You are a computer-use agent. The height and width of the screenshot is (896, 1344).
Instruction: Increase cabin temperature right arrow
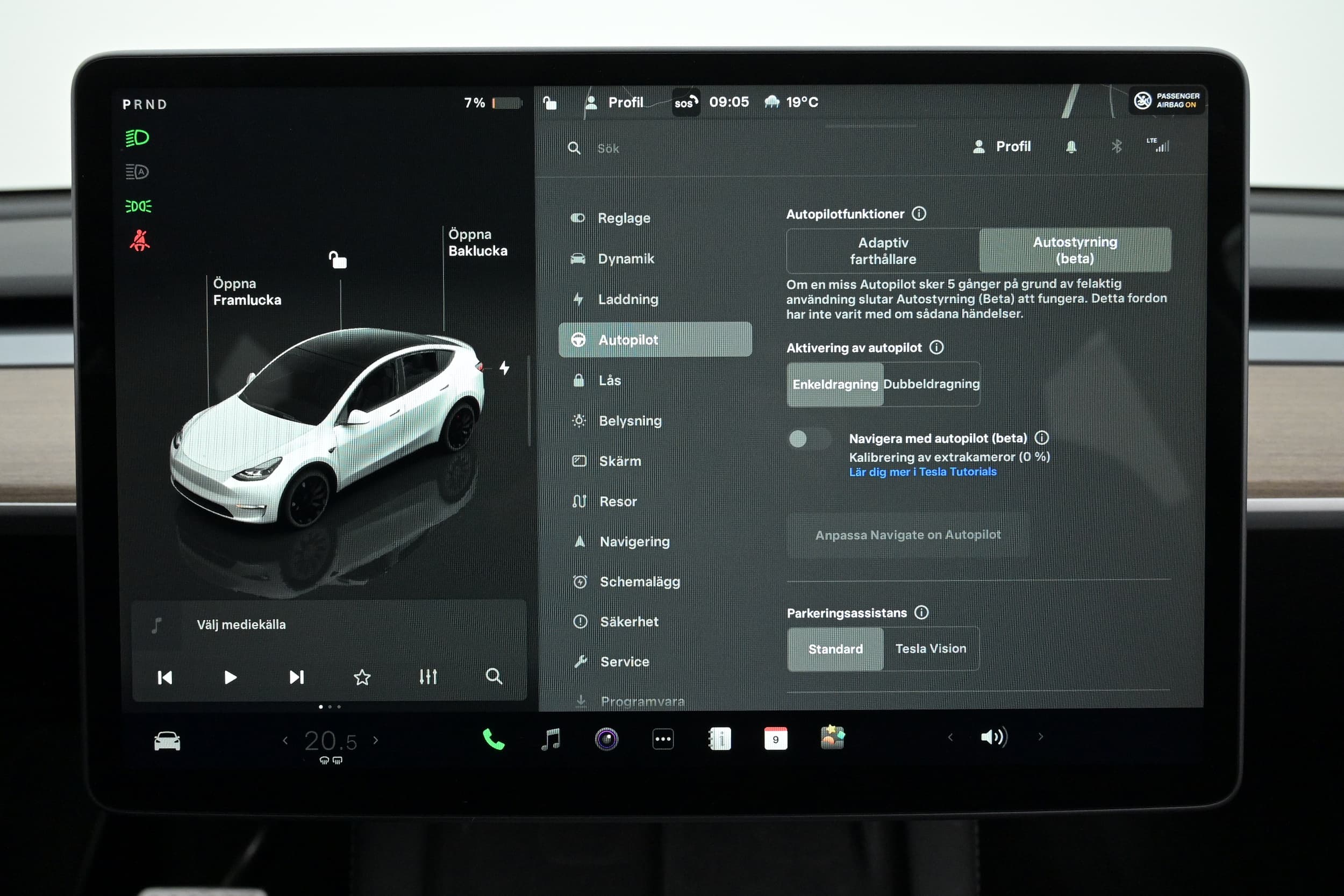coord(375,740)
